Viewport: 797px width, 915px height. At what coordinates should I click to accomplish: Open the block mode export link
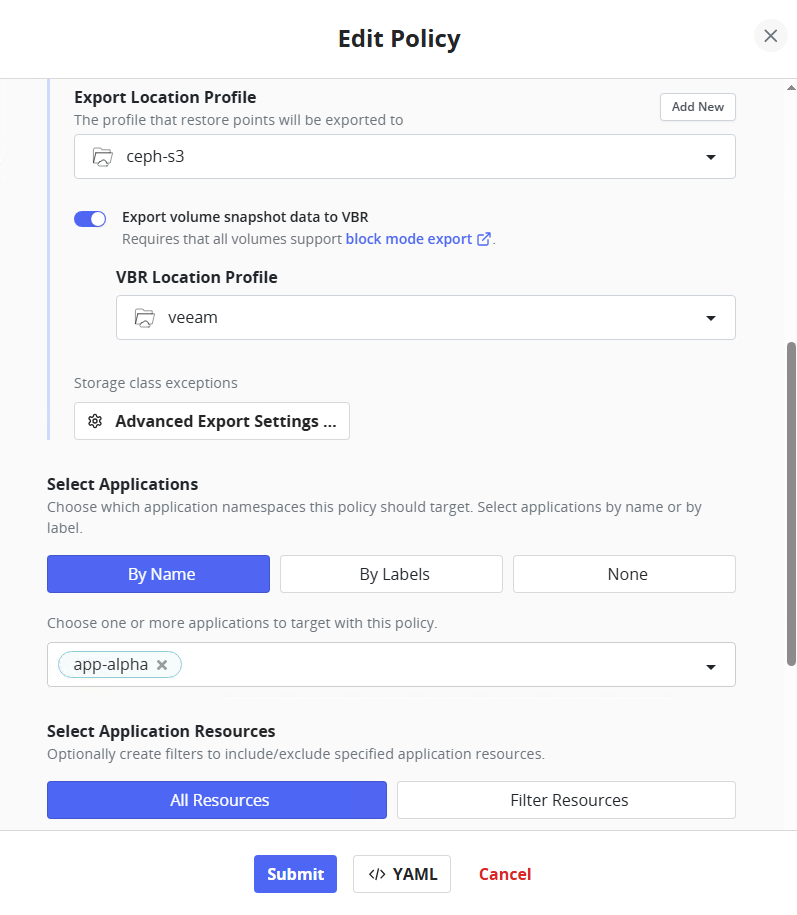[408, 240]
